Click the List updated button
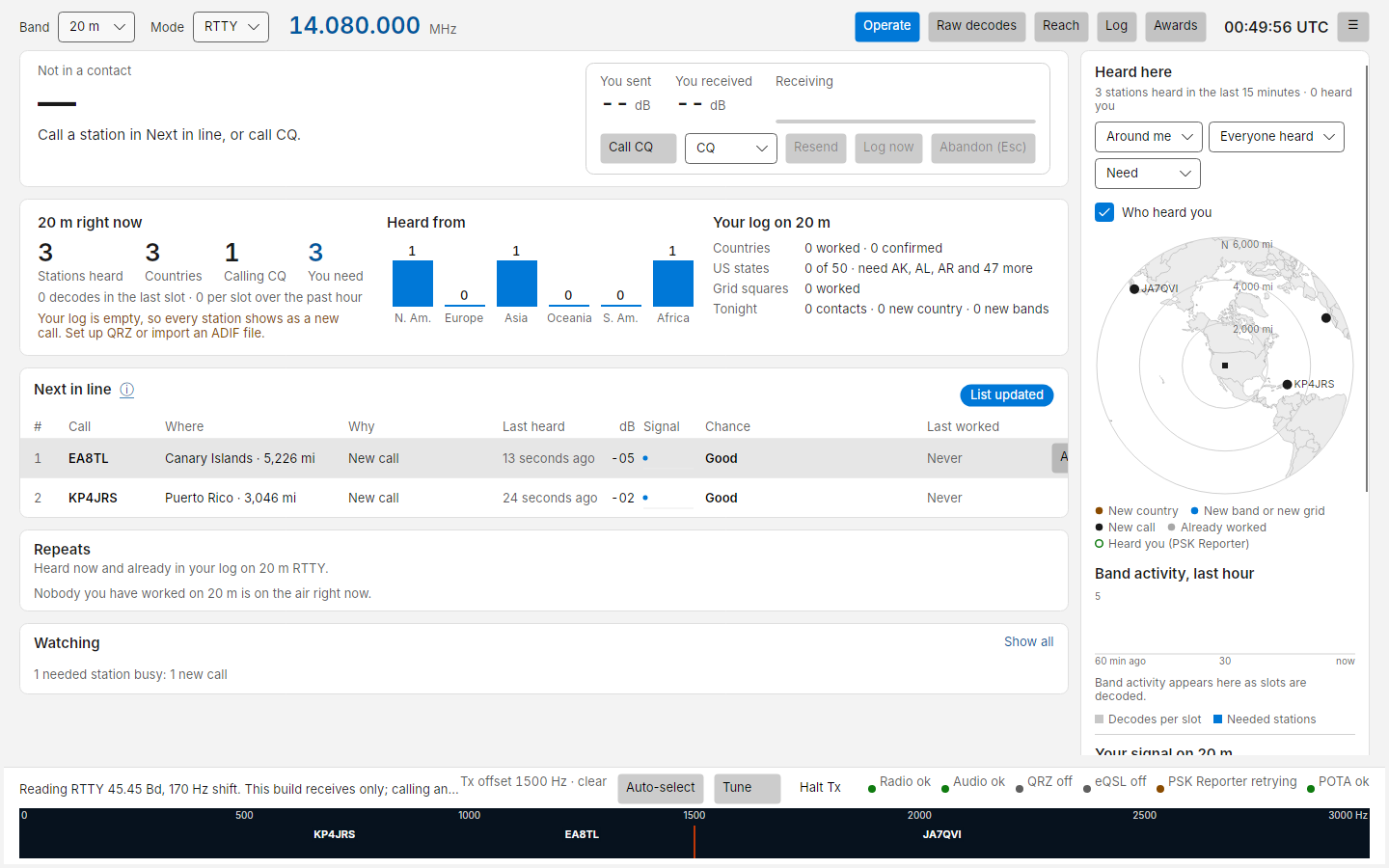 tap(1007, 395)
